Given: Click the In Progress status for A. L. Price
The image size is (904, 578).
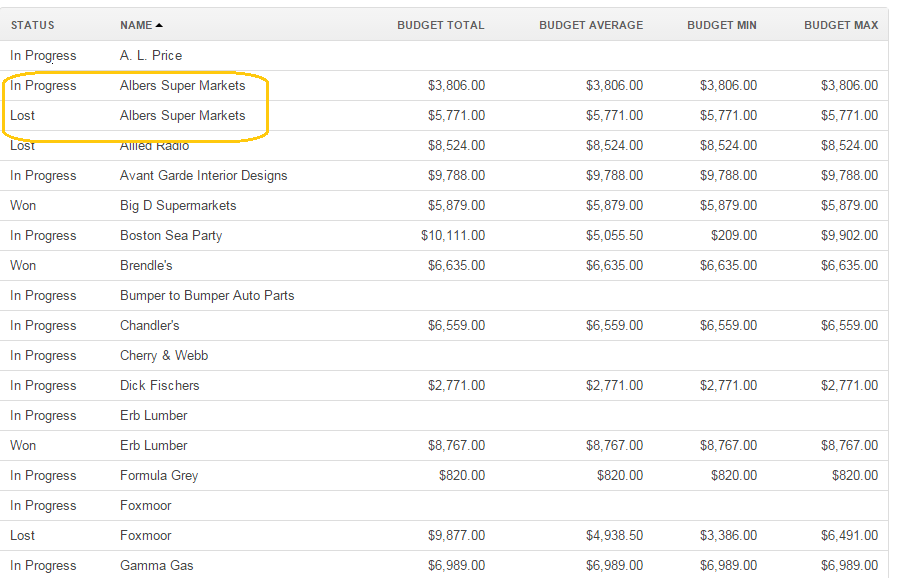Looking at the screenshot, I should coord(43,55).
